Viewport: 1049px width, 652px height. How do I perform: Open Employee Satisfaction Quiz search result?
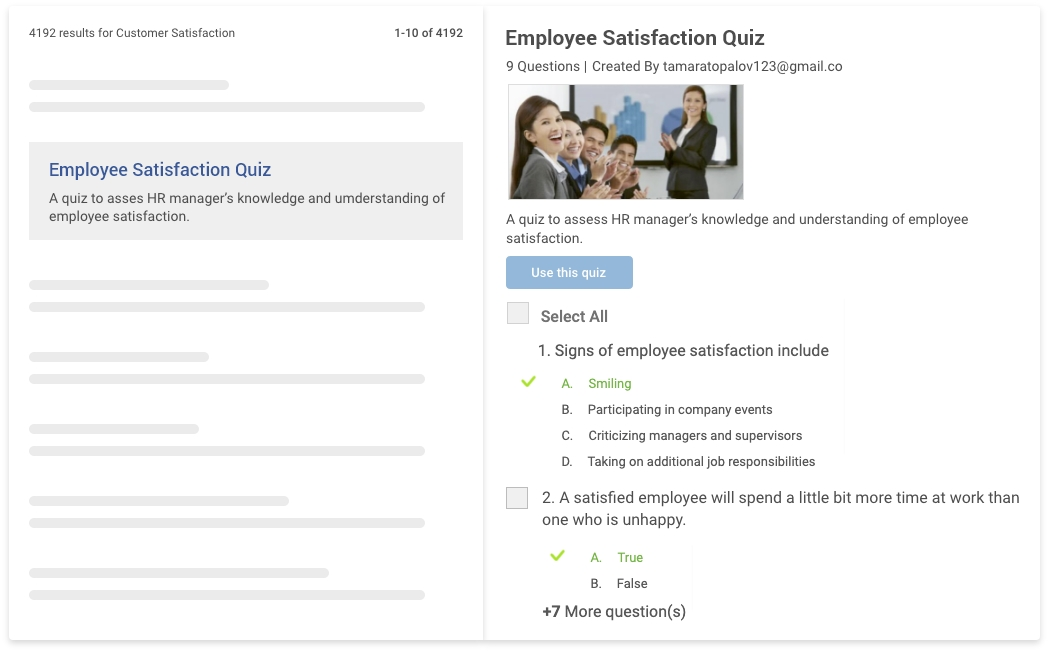point(160,170)
